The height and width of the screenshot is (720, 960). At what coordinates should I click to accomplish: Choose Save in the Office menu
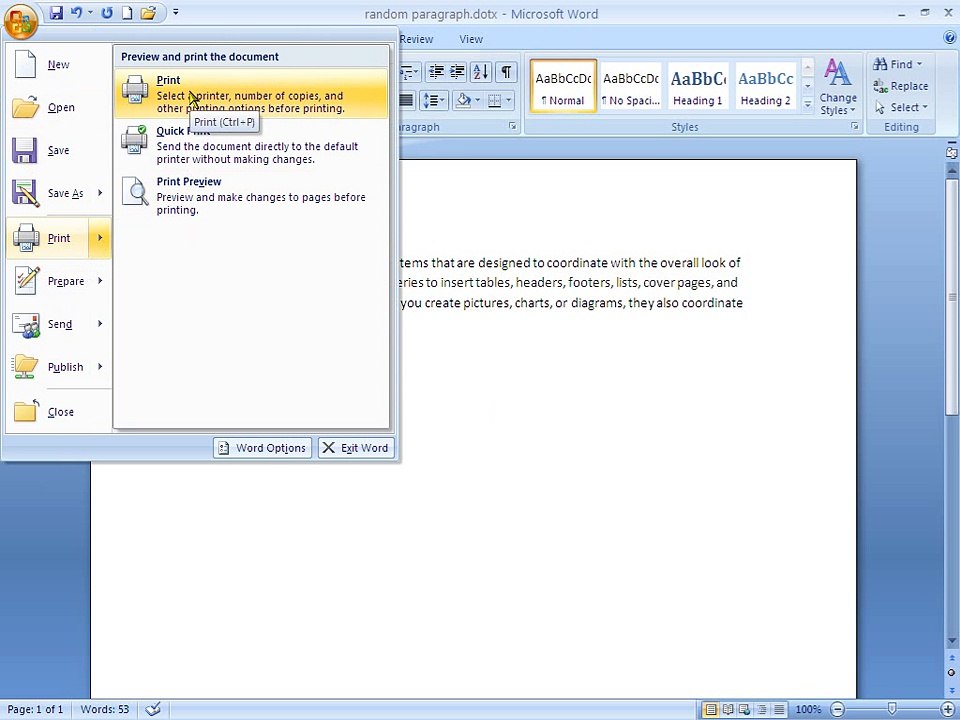pyautogui.click(x=58, y=150)
